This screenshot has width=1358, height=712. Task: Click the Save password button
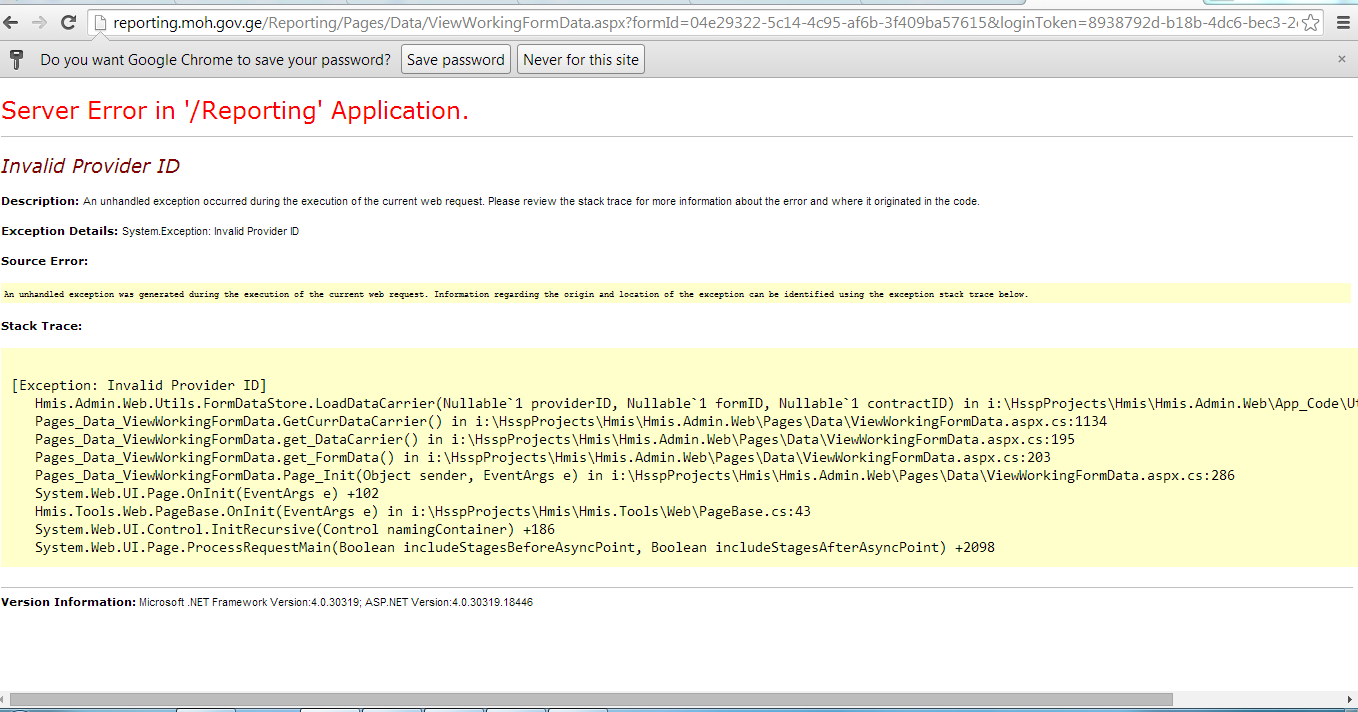pyautogui.click(x=455, y=60)
